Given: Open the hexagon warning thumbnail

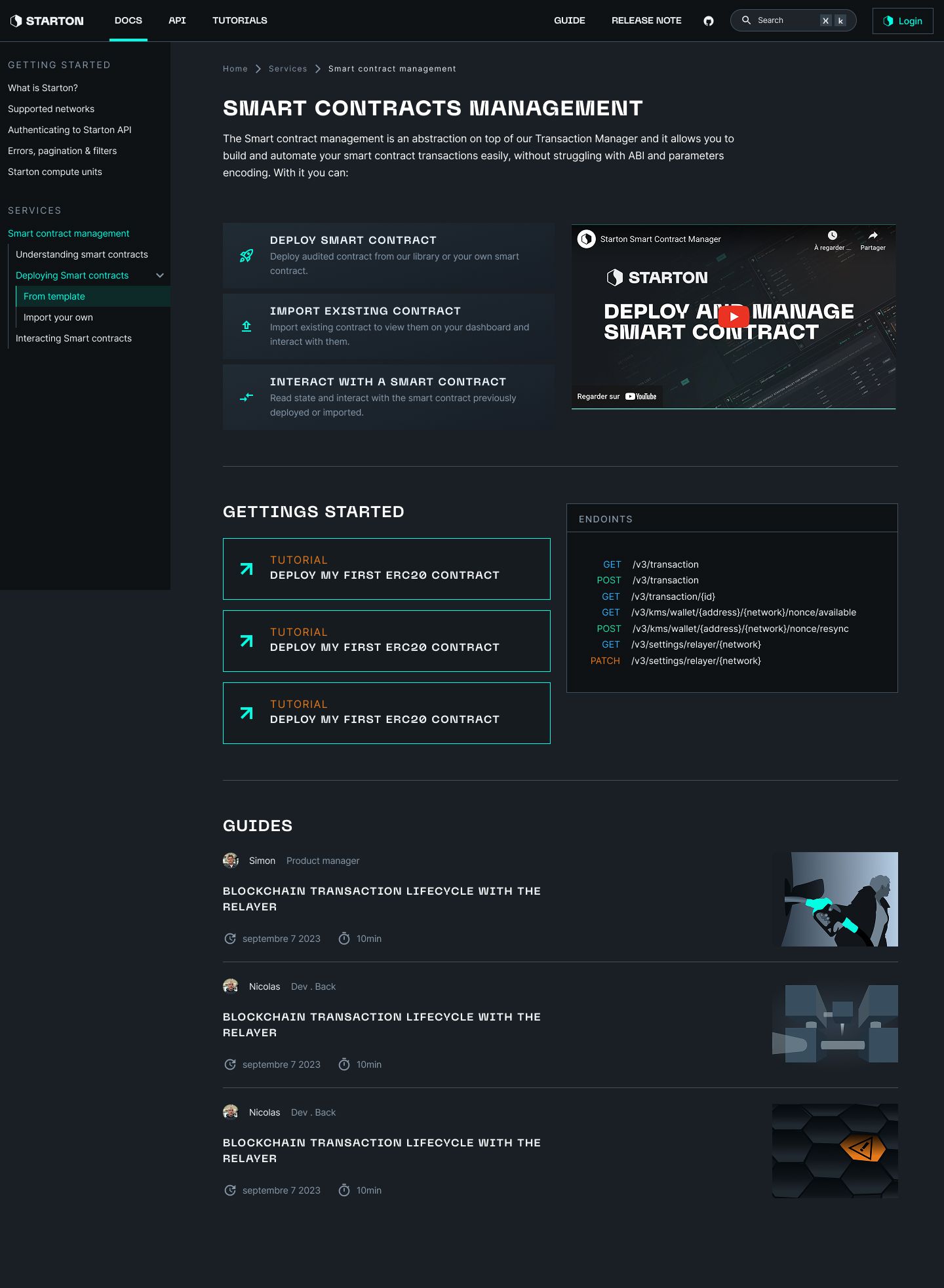Looking at the screenshot, I should (835, 1151).
